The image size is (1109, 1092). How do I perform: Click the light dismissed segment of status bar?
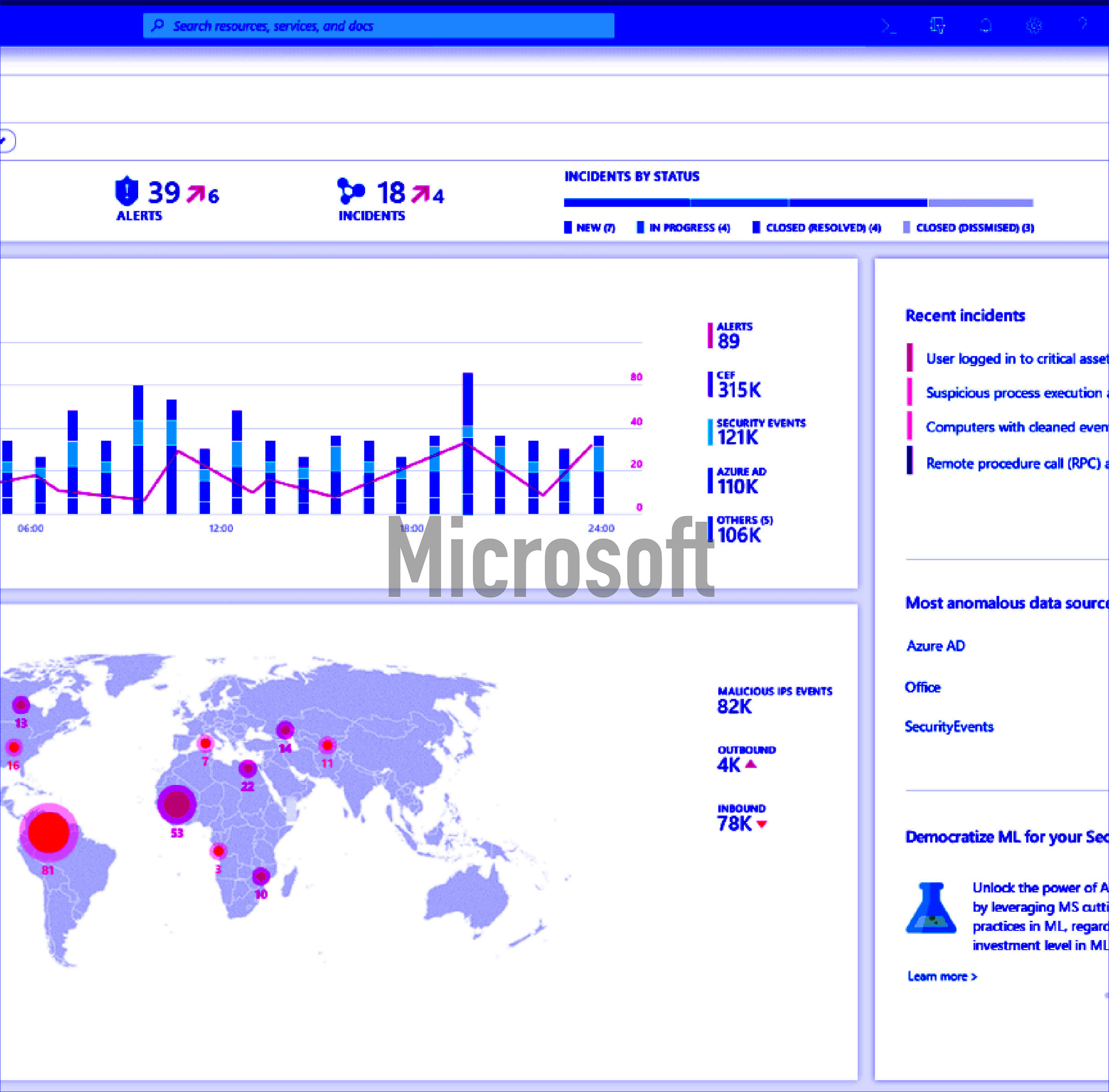point(980,203)
